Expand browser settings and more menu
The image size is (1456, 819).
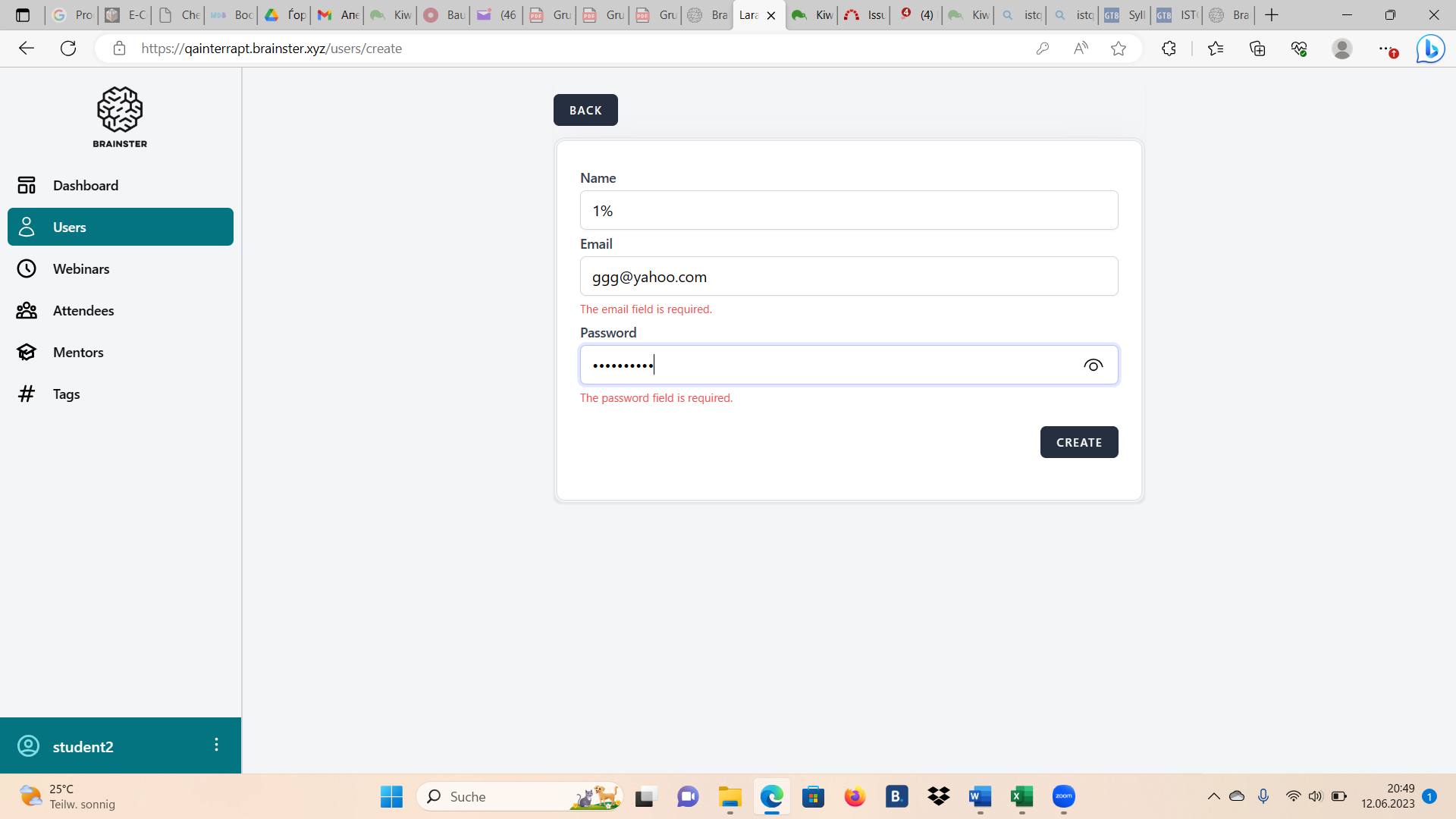[x=1385, y=49]
